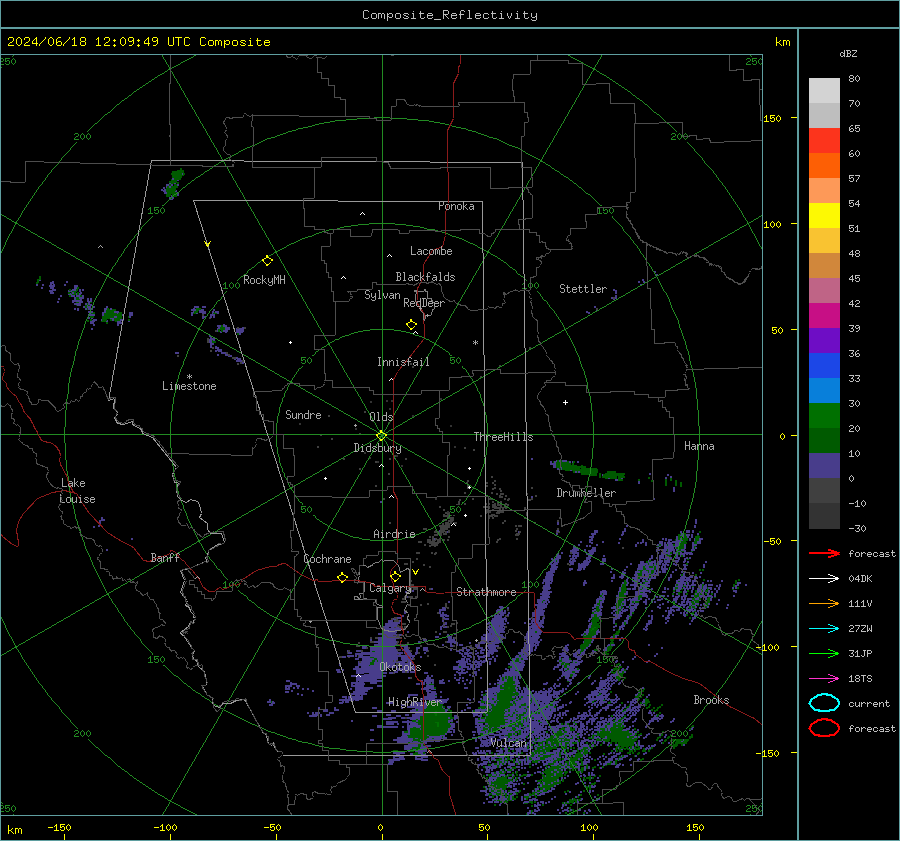900x841 pixels.
Task: Click the Lacombe city label
Action: (x=431, y=251)
